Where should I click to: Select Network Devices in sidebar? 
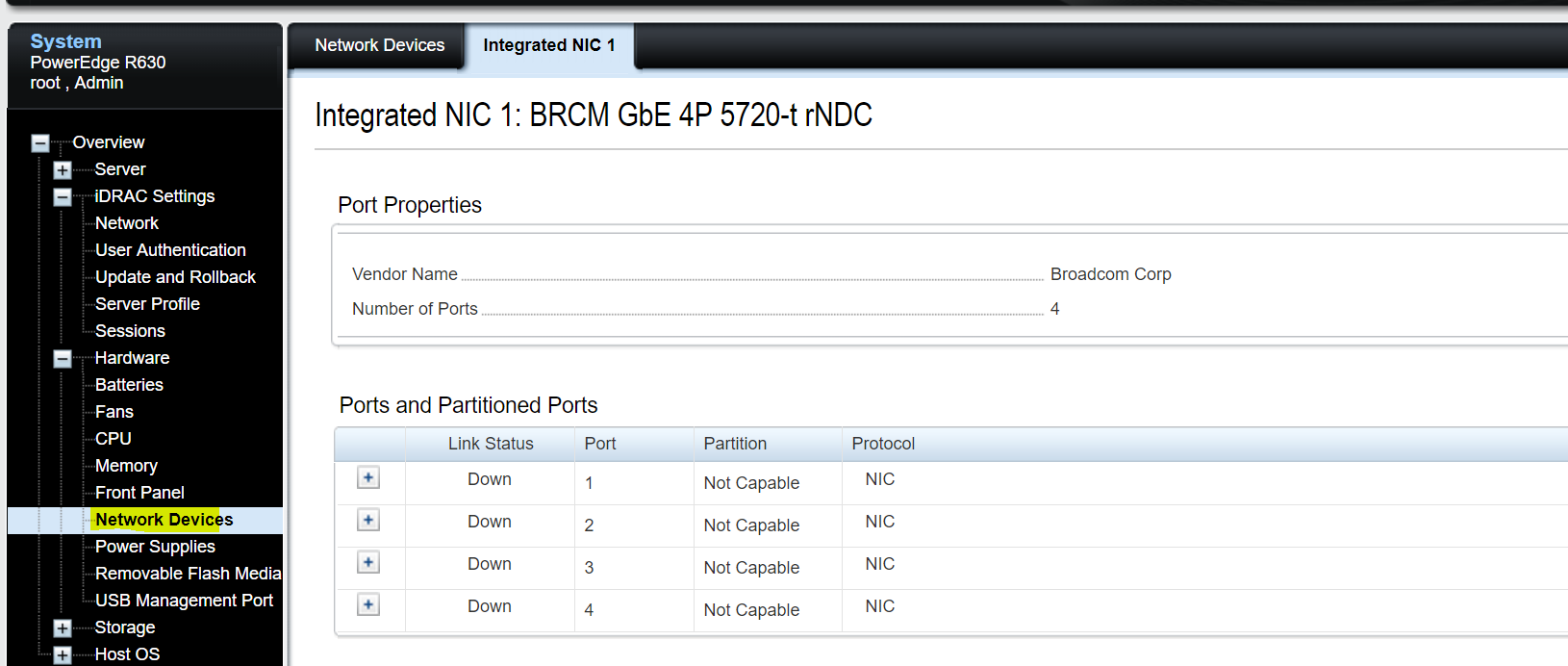(164, 520)
